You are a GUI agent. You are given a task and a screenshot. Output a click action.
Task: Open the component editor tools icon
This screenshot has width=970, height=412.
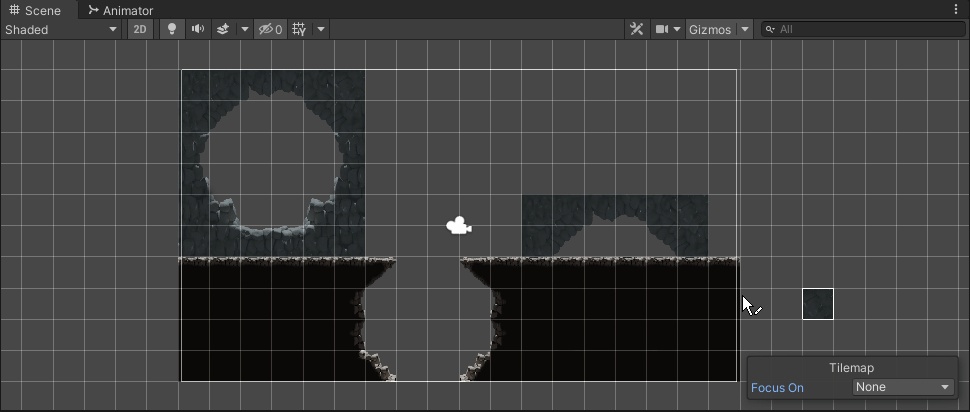click(x=637, y=29)
